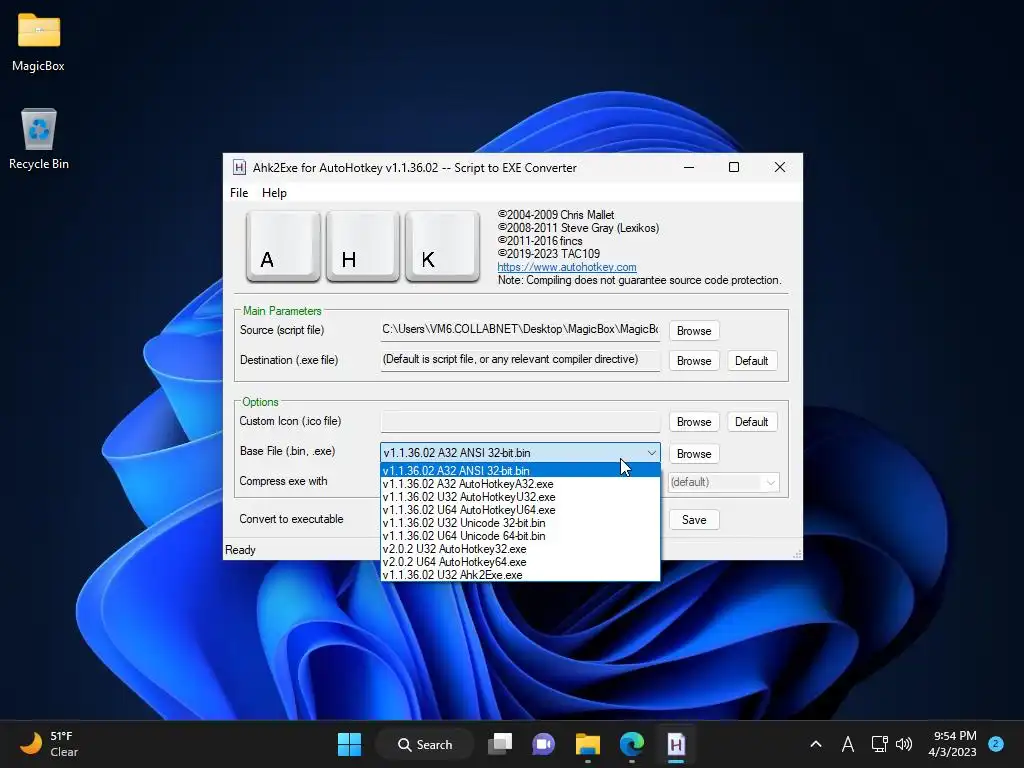Click the Convert to executable label
This screenshot has width=1024, height=768.
291,519
